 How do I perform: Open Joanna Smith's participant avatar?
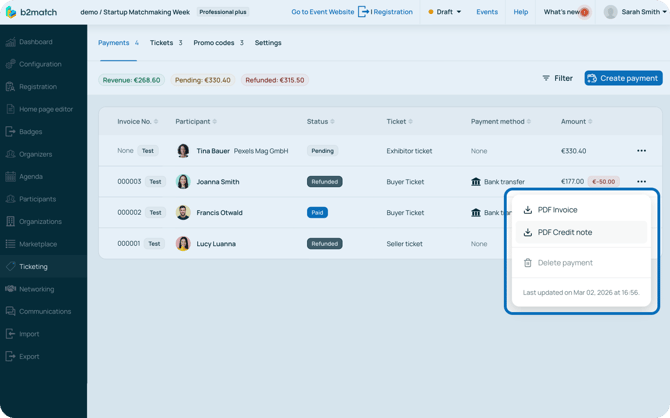[x=183, y=182]
